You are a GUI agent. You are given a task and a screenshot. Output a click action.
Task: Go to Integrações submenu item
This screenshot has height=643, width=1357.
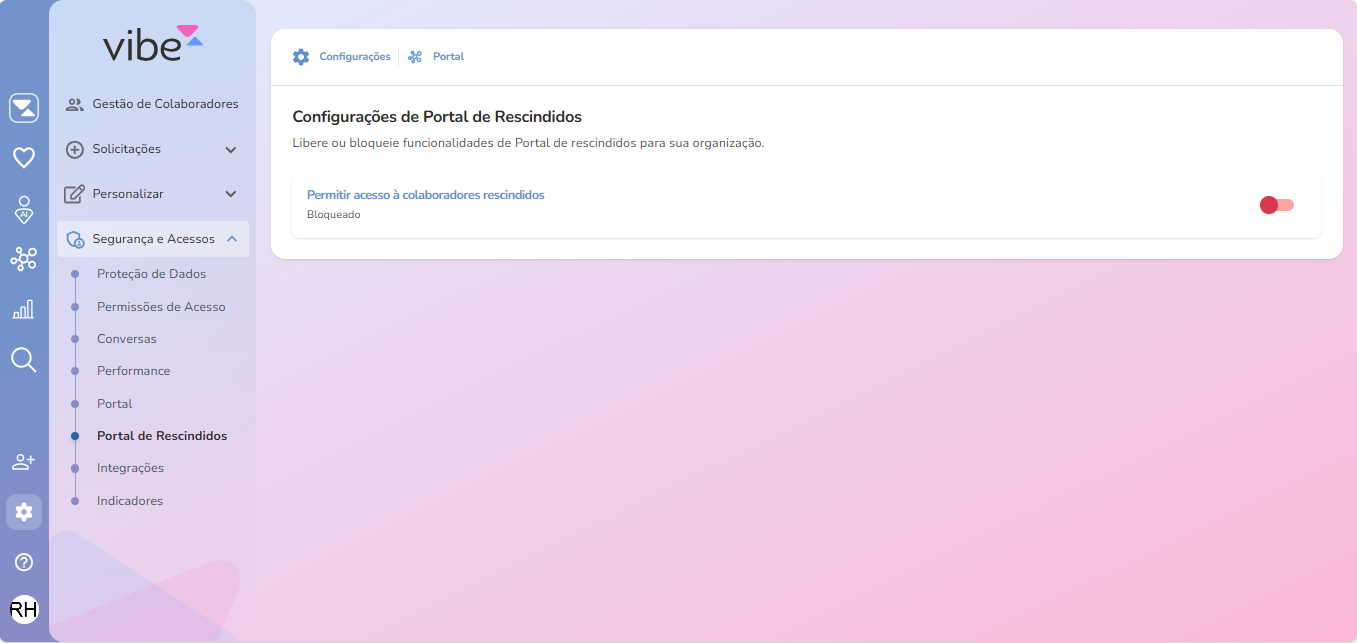130,468
